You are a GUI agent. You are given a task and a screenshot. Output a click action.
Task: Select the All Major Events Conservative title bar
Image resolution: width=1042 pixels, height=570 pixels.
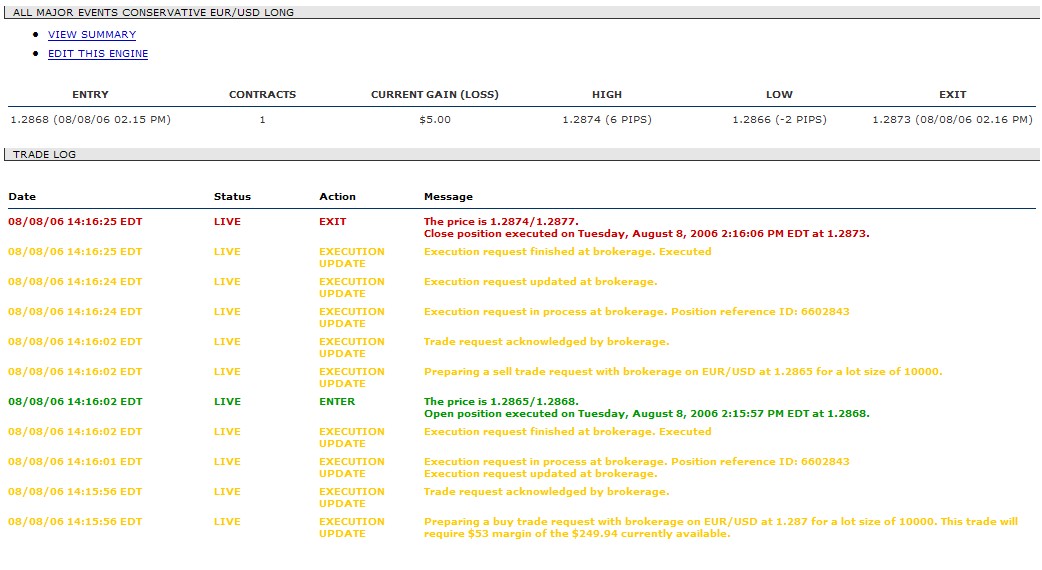point(153,13)
